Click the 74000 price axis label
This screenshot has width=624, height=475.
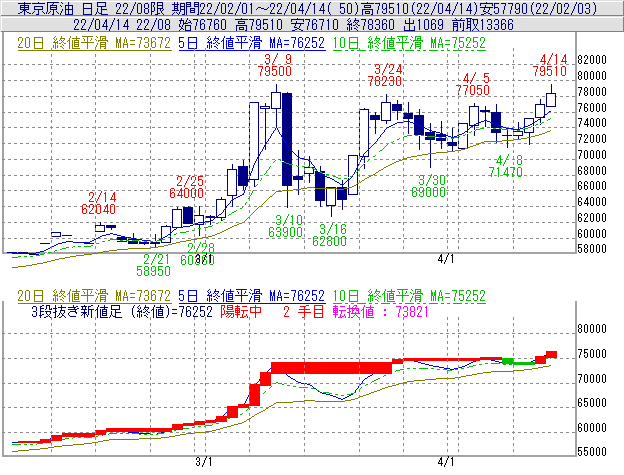592,123
